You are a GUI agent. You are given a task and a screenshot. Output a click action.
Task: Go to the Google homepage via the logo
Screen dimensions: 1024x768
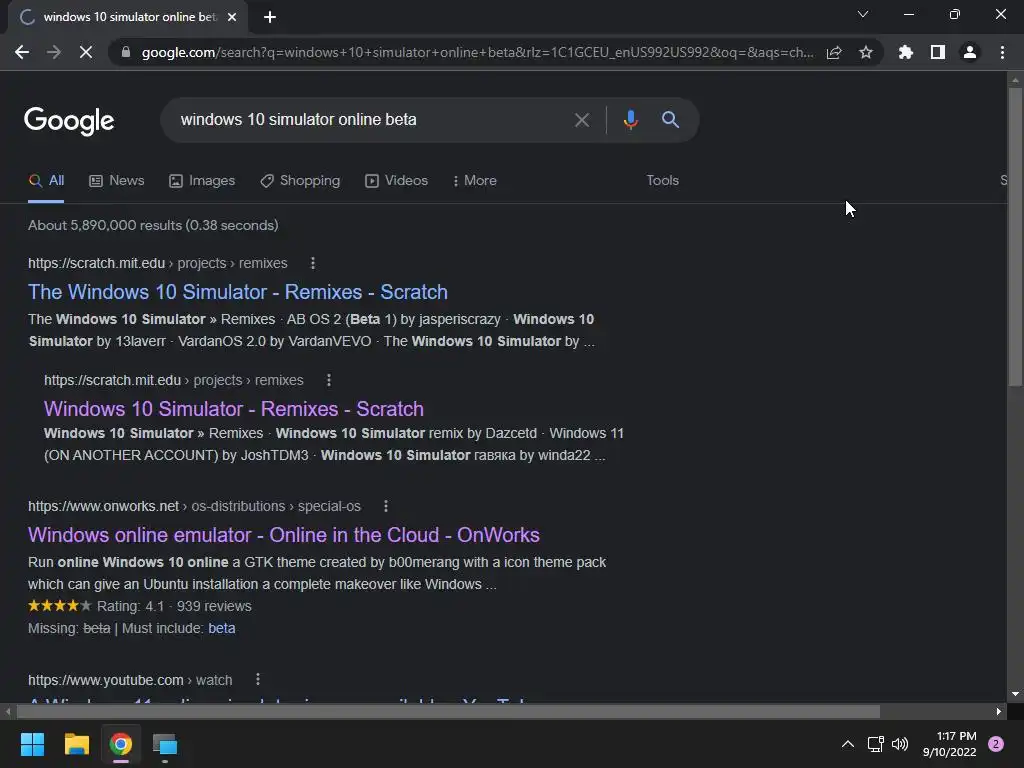click(x=69, y=121)
